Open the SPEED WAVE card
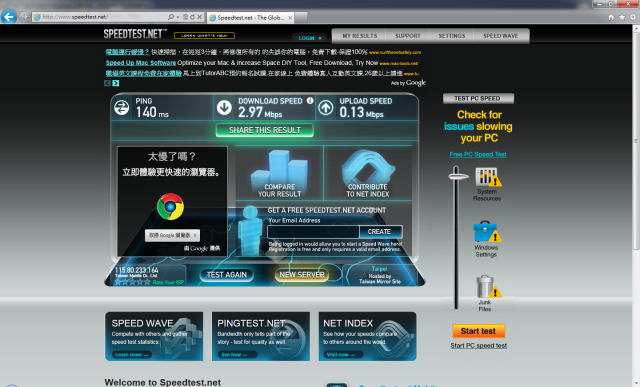The height and width of the screenshot is (387, 640). [x=154, y=336]
